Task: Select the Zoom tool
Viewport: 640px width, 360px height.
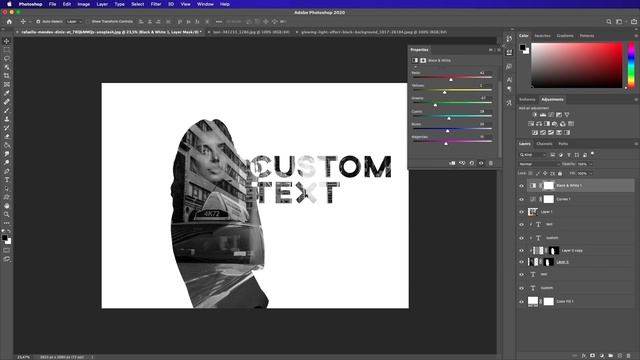Action: tap(7, 214)
